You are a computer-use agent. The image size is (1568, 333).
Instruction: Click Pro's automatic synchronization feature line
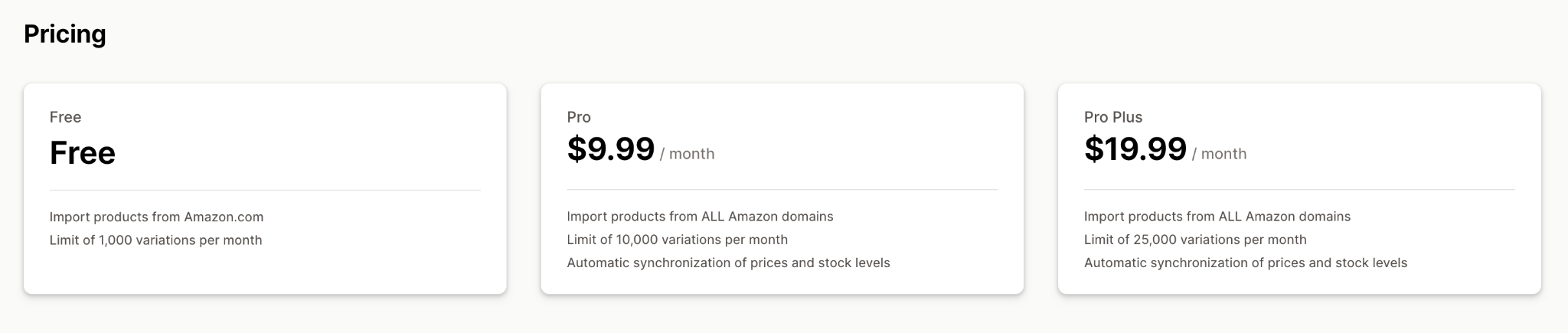728,263
